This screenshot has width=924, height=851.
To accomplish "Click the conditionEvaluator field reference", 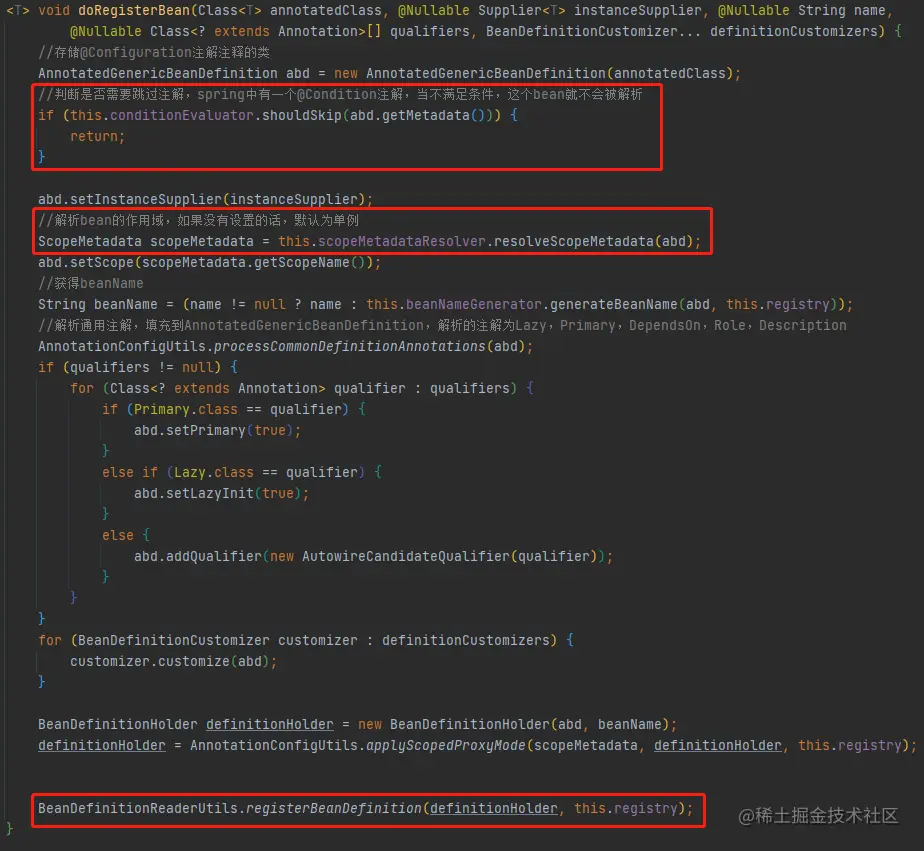I will (182, 116).
